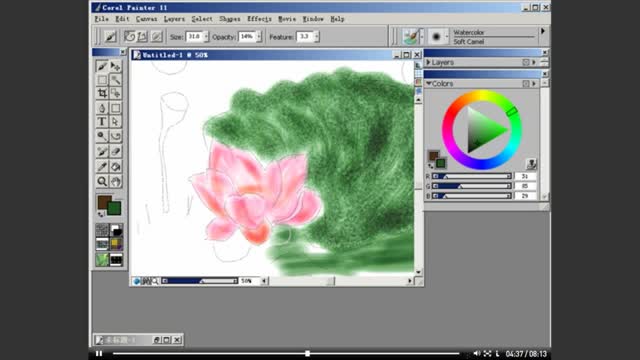The width and height of the screenshot is (640, 360).
Task: Click the Size input field
Action: [194, 37]
